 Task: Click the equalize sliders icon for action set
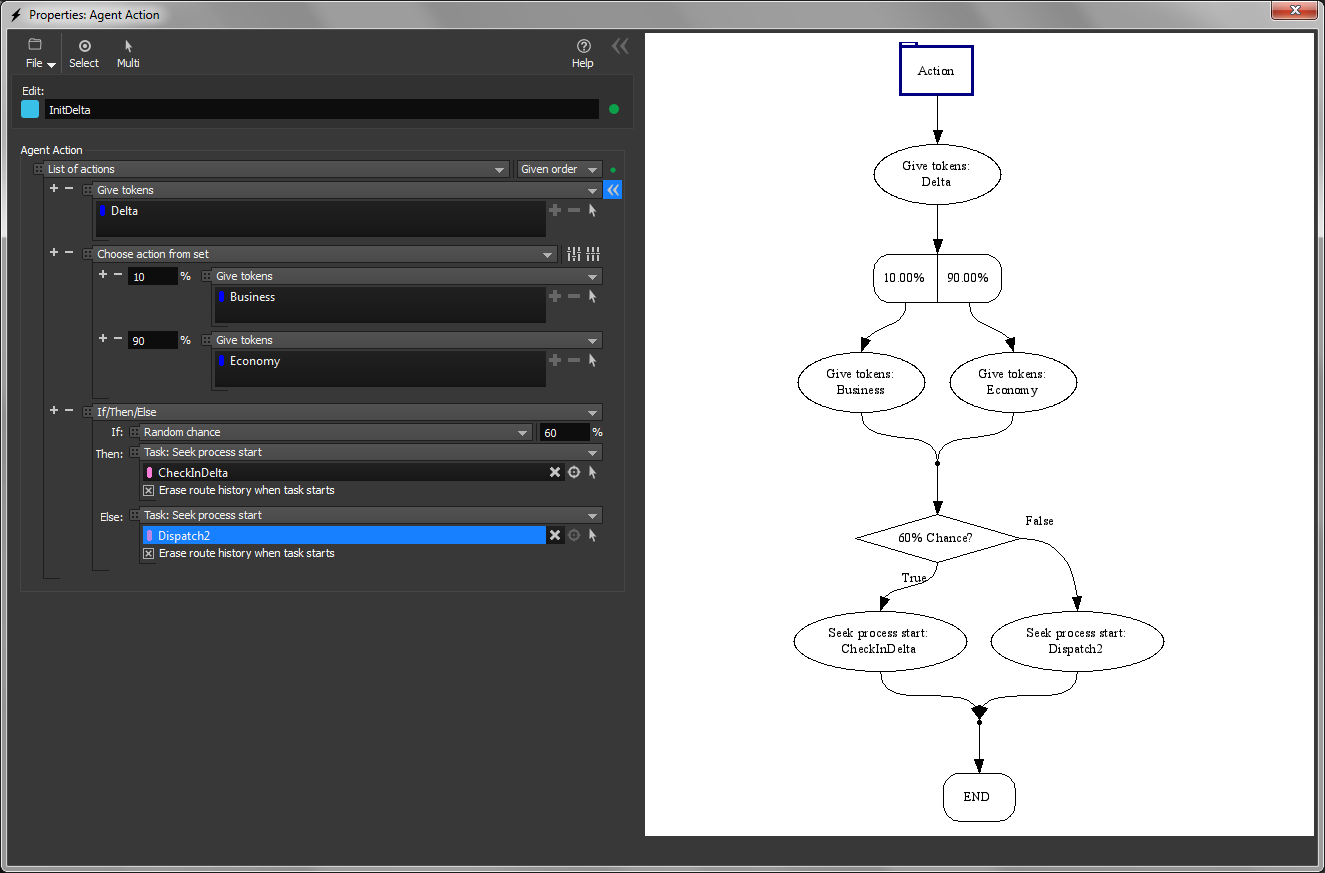point(593,254)
